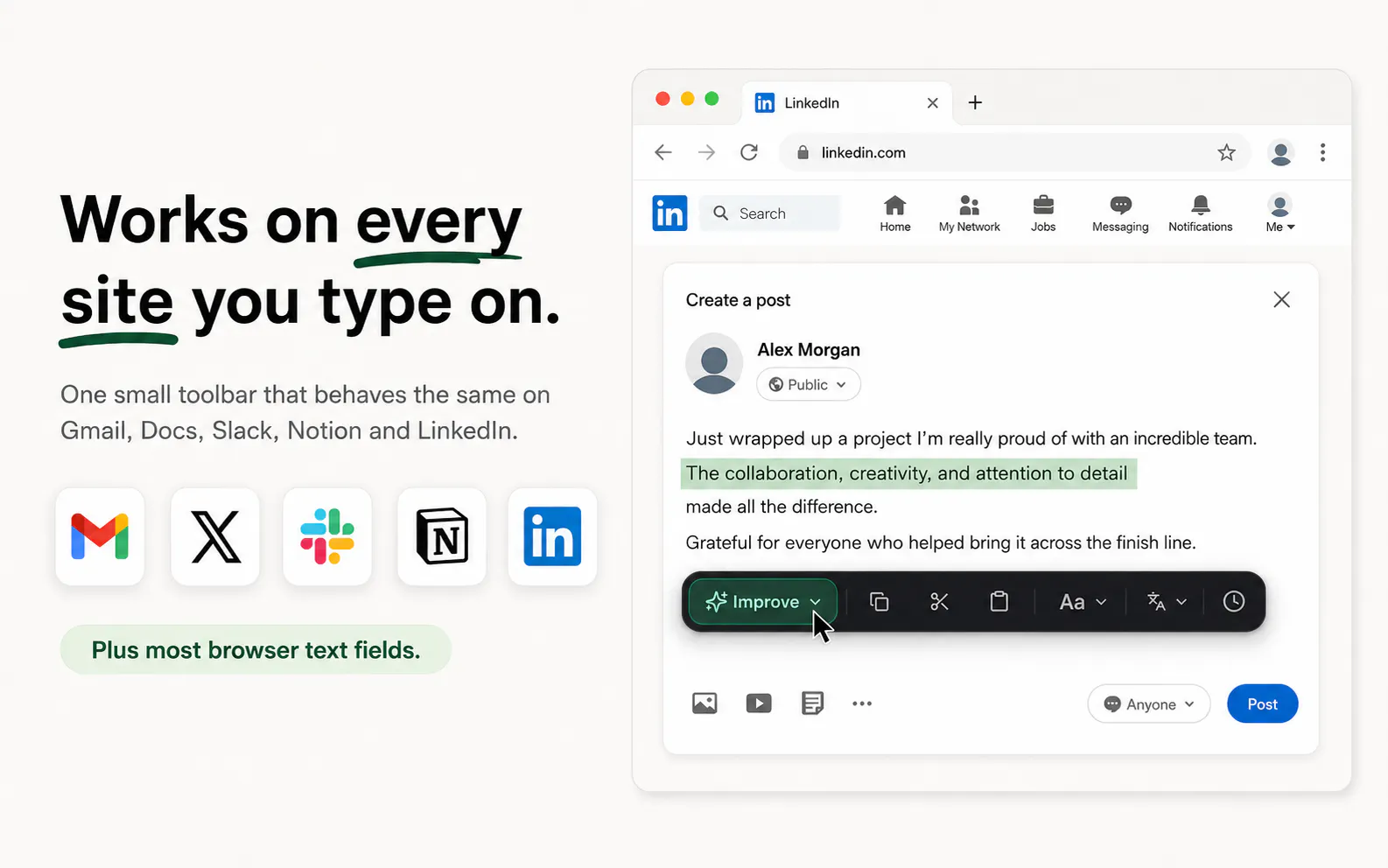This screenshot has width=1388, height=868.
Task: Click the scissors cut icon in toolbar
Action: tap(939, 602)
